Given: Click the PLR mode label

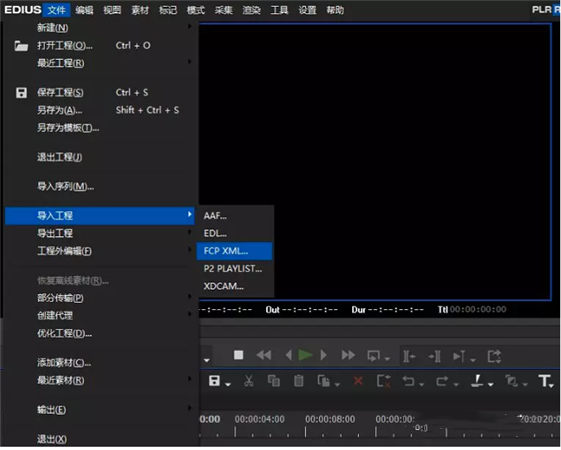Looking at the screenshot, I should click(x=542, y=10).
